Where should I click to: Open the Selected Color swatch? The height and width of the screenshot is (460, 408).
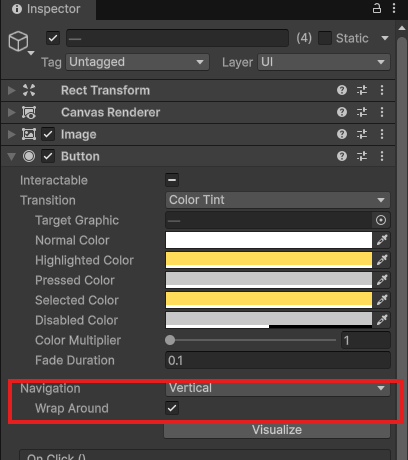[x=269, y=300]
